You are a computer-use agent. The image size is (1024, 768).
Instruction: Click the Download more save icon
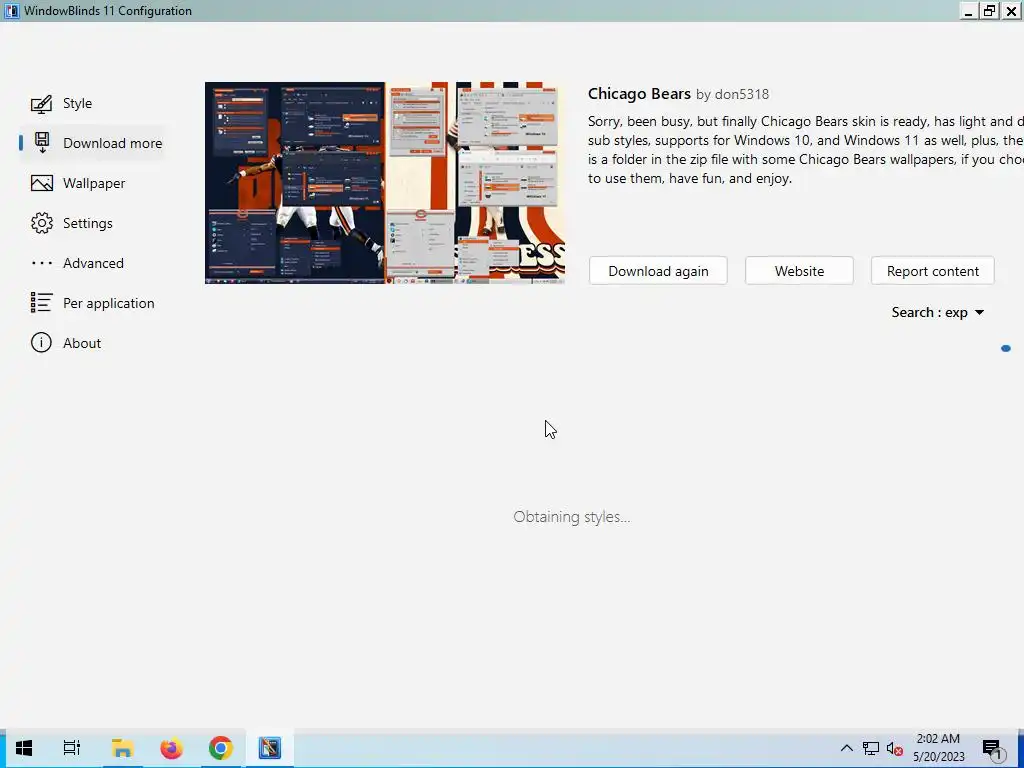coord(42,143)
